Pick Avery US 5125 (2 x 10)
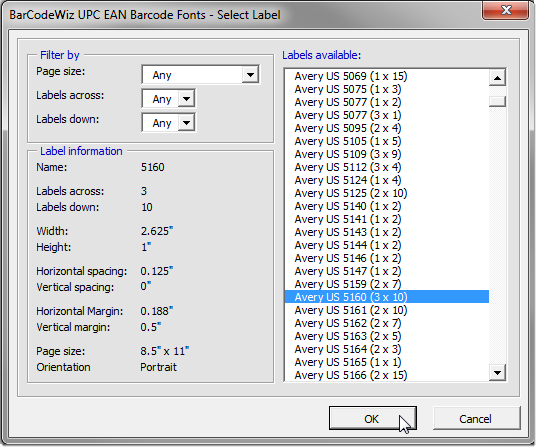The image size is (538, 448). click(x=351, y=193)
